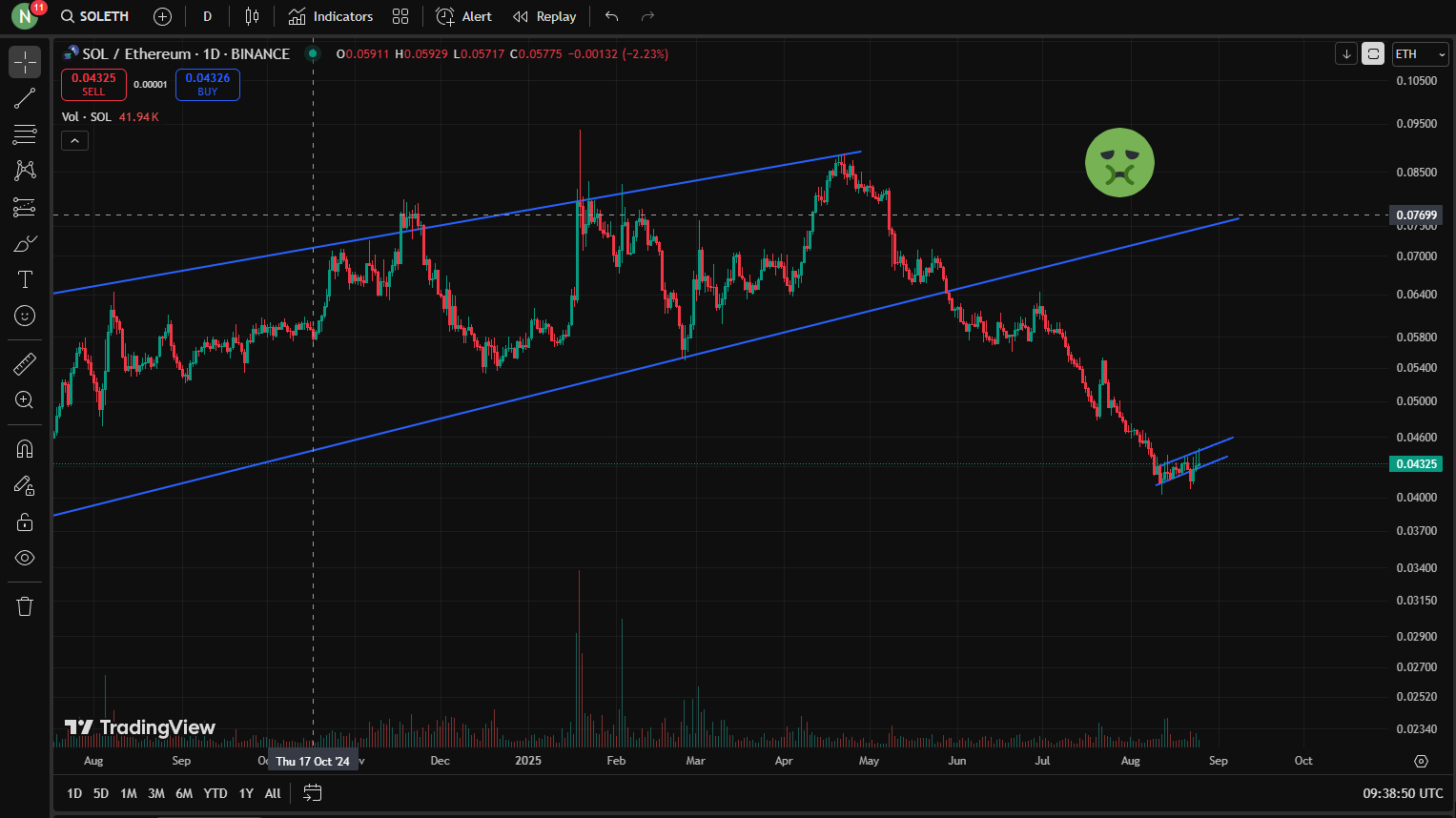Click the green market status dot
1456x818 pixels.
(312, 54)
